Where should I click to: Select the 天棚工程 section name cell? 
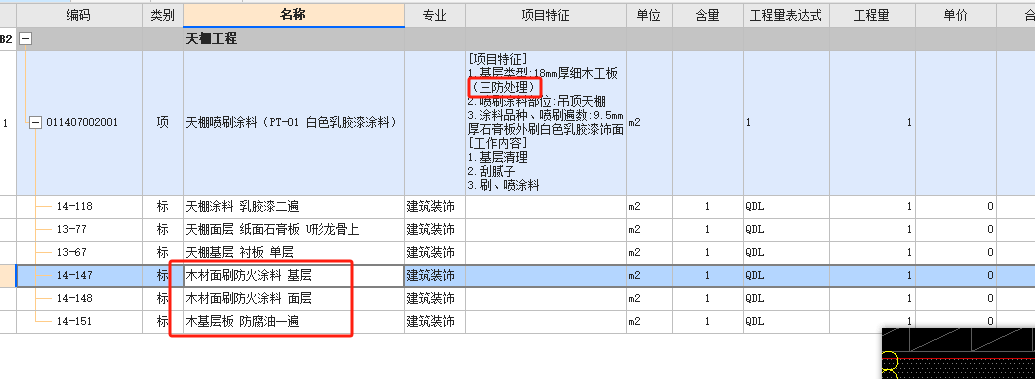point(294,40)
